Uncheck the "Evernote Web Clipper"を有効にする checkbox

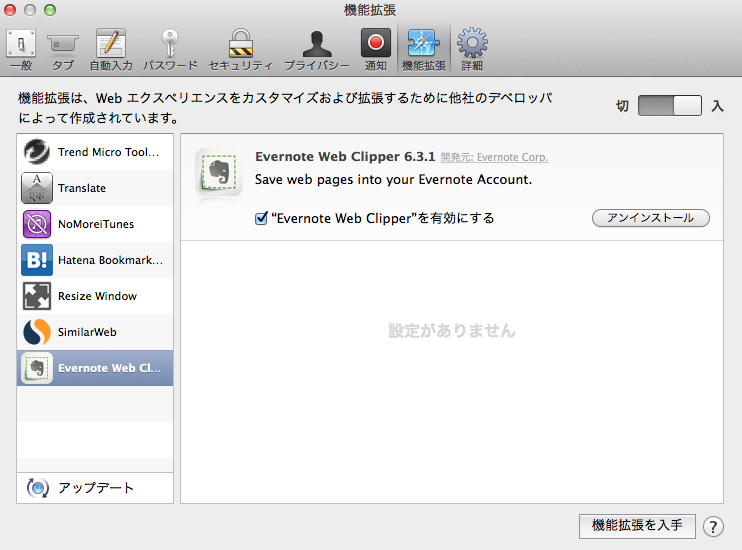tap(262, 218)
